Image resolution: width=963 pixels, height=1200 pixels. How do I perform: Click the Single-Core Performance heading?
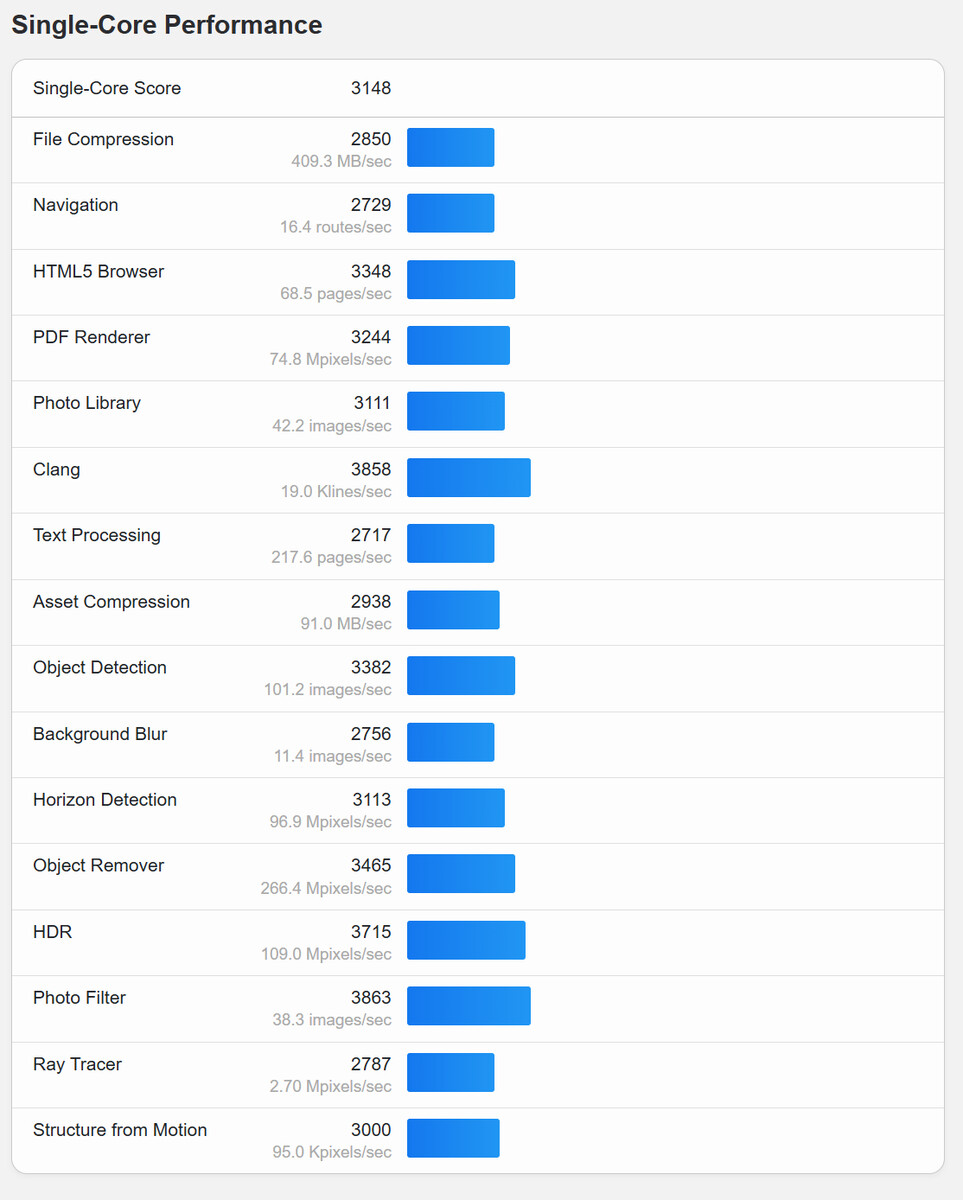[x=166, y=26]
